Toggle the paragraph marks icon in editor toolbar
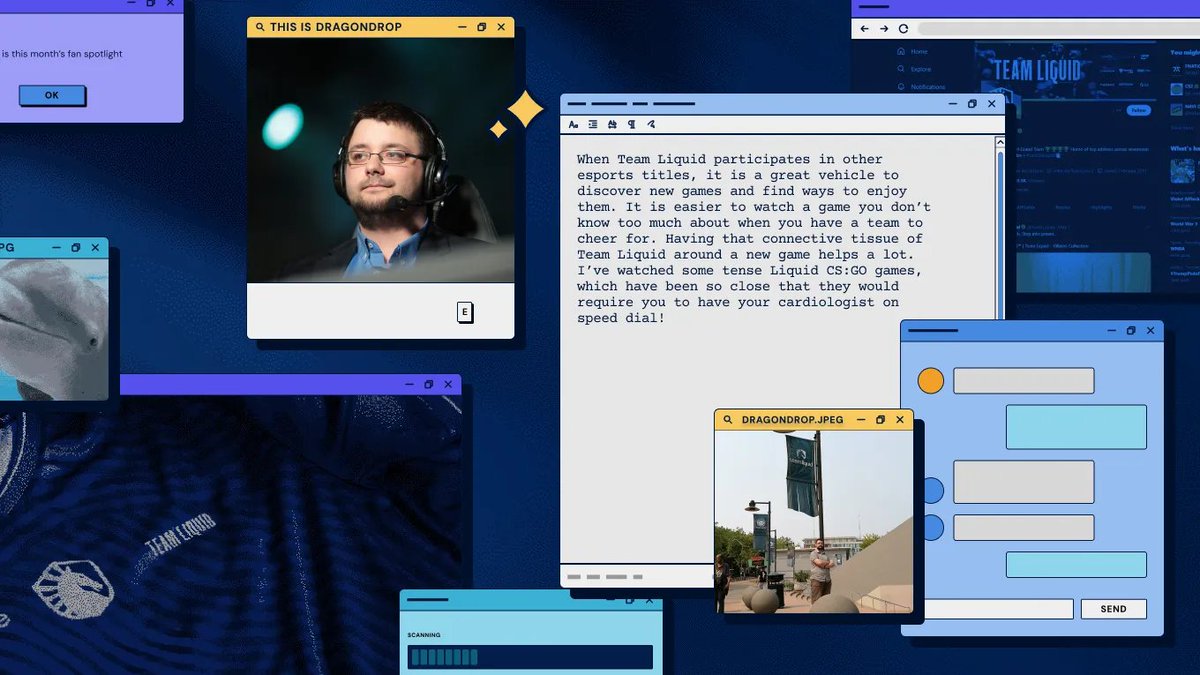Viewport: 1200px width, 675px height. 631,124
